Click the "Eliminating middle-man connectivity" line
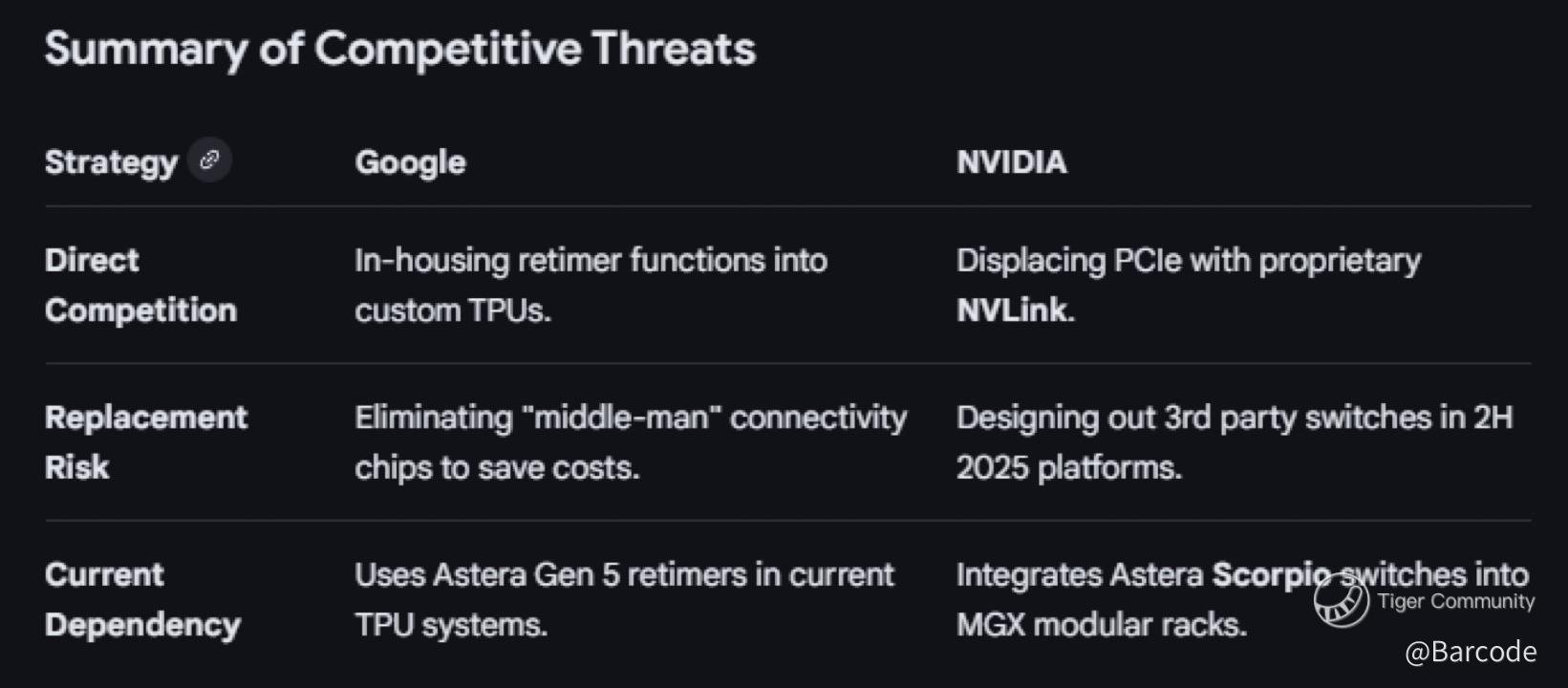The height and width of the screenshot is (688, 1568). click(630, 418)
